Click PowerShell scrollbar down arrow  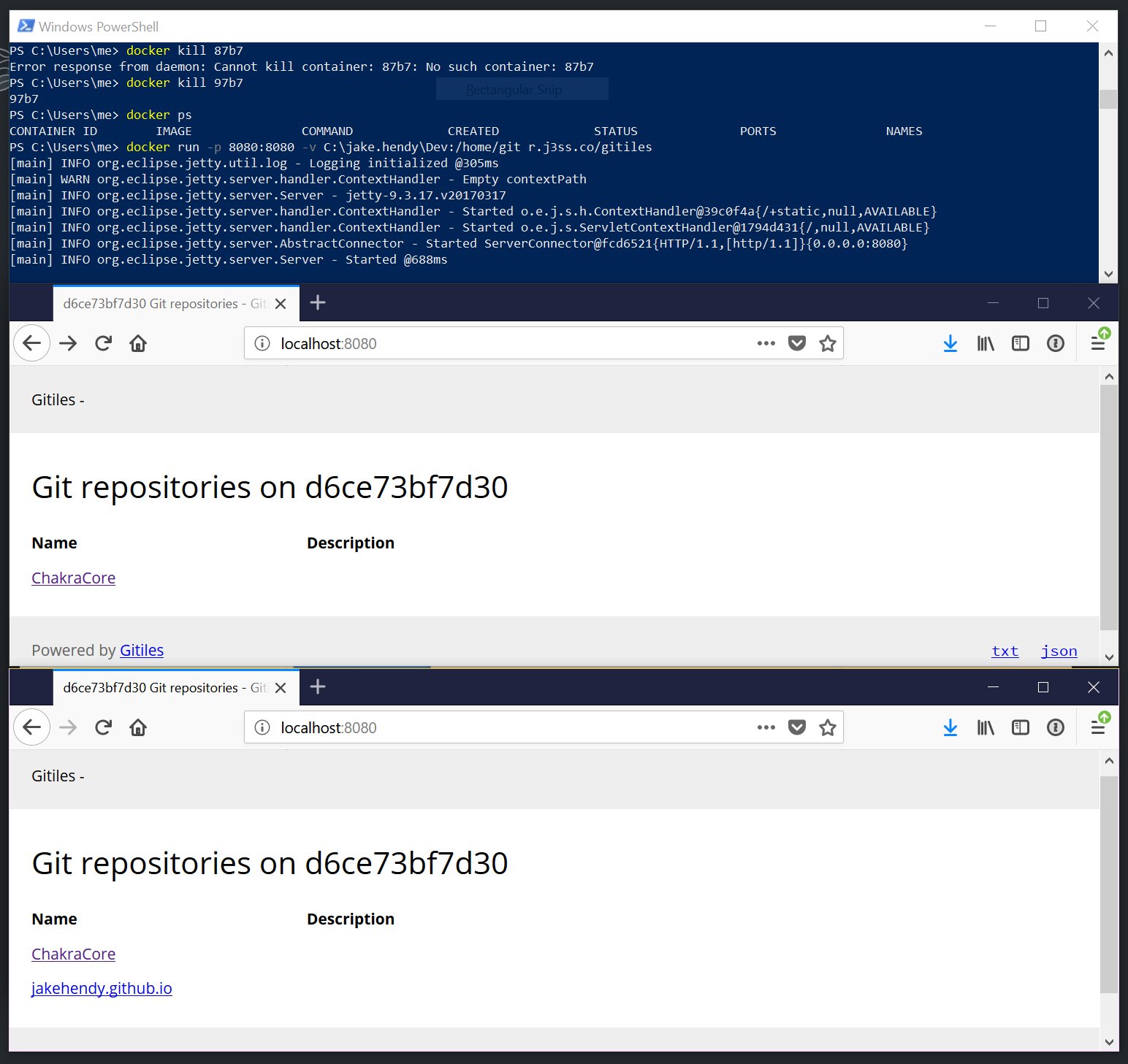pos(1108,274)
